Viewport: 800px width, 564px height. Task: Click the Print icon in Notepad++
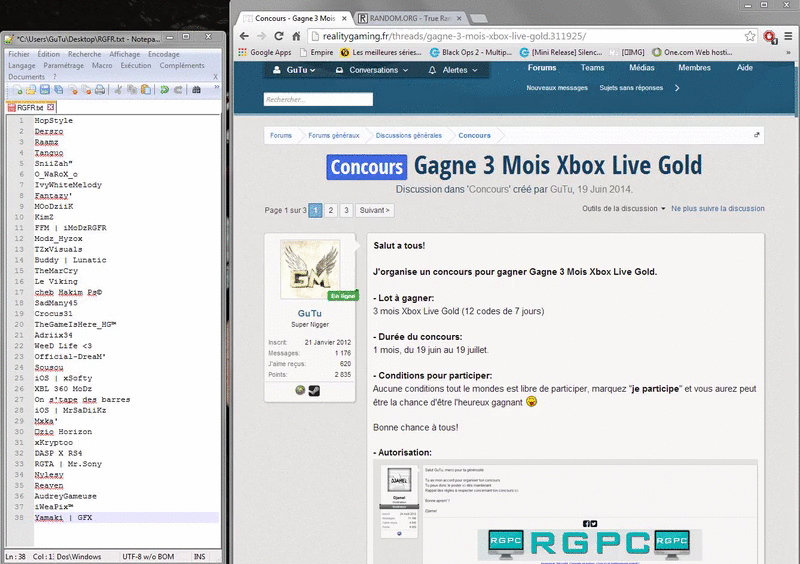point(100,90)
